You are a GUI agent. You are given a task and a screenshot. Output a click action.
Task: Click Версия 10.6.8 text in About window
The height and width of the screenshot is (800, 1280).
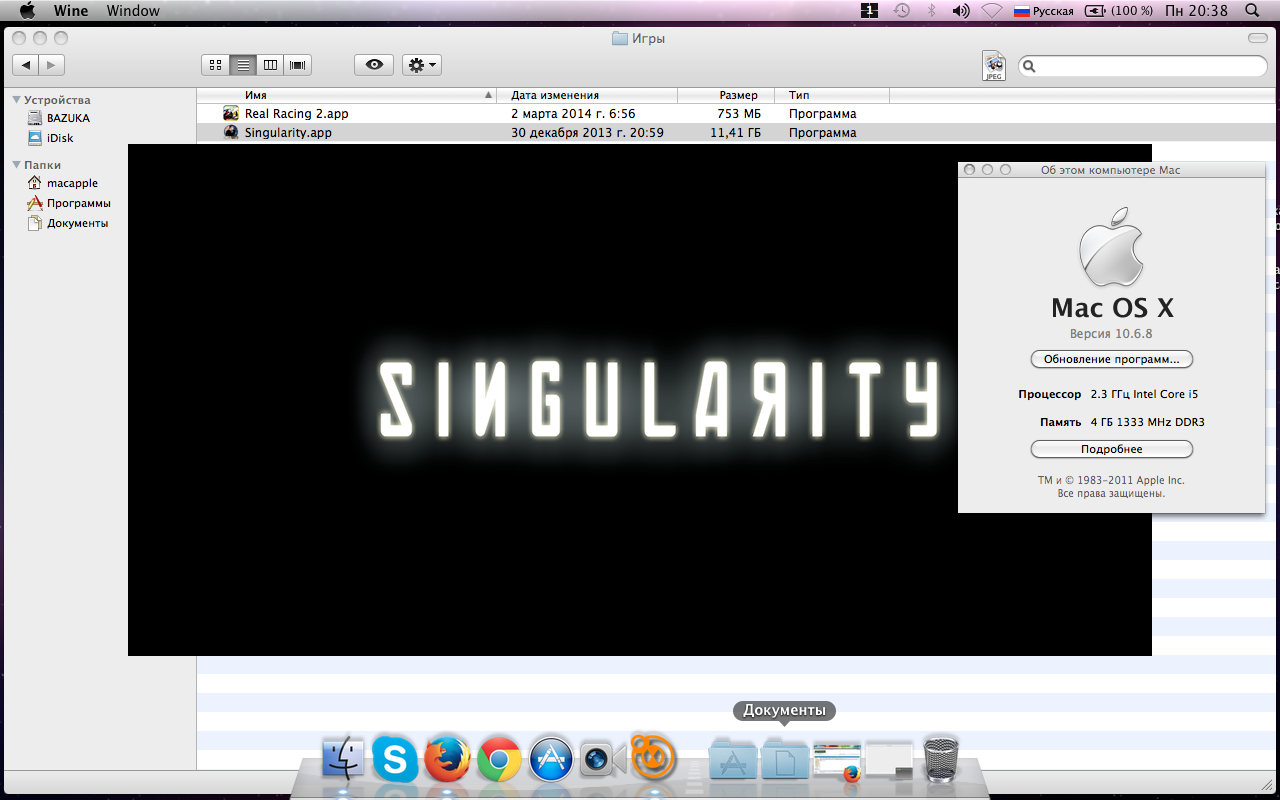[1111, 334]
